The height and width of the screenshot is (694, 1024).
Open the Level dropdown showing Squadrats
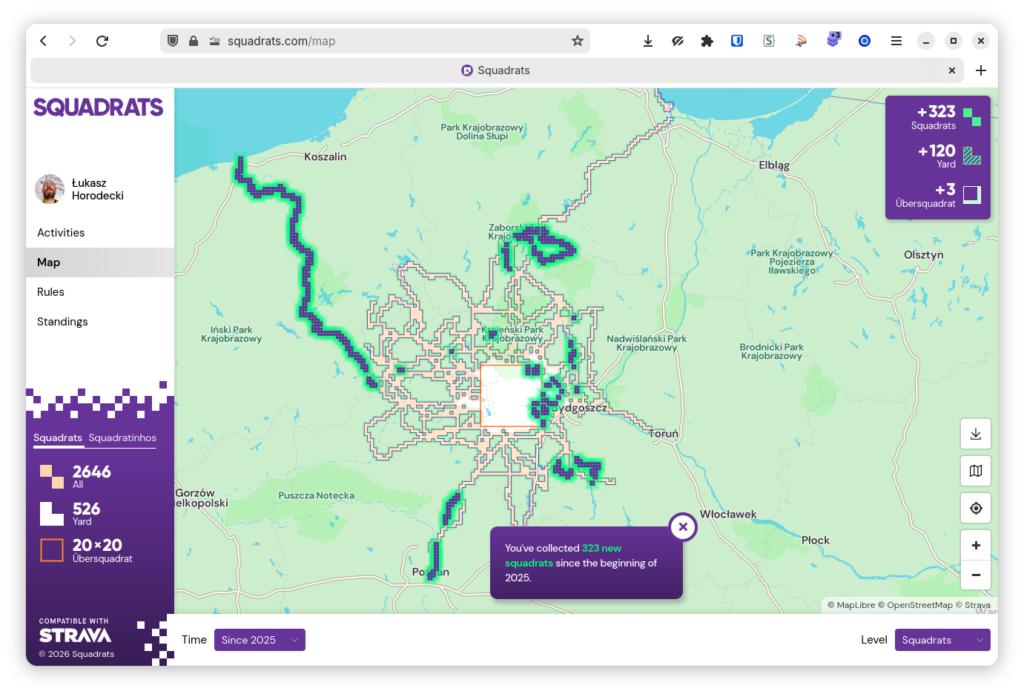click(x=941, y=639)
